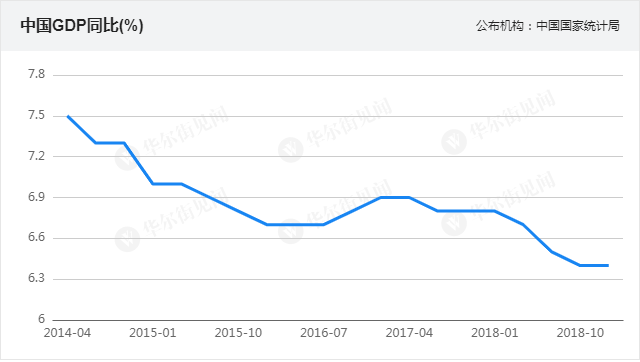The image size is (640, 362).
Task: Select the 2015-10 x-axis date label
Action: (238, 333)
